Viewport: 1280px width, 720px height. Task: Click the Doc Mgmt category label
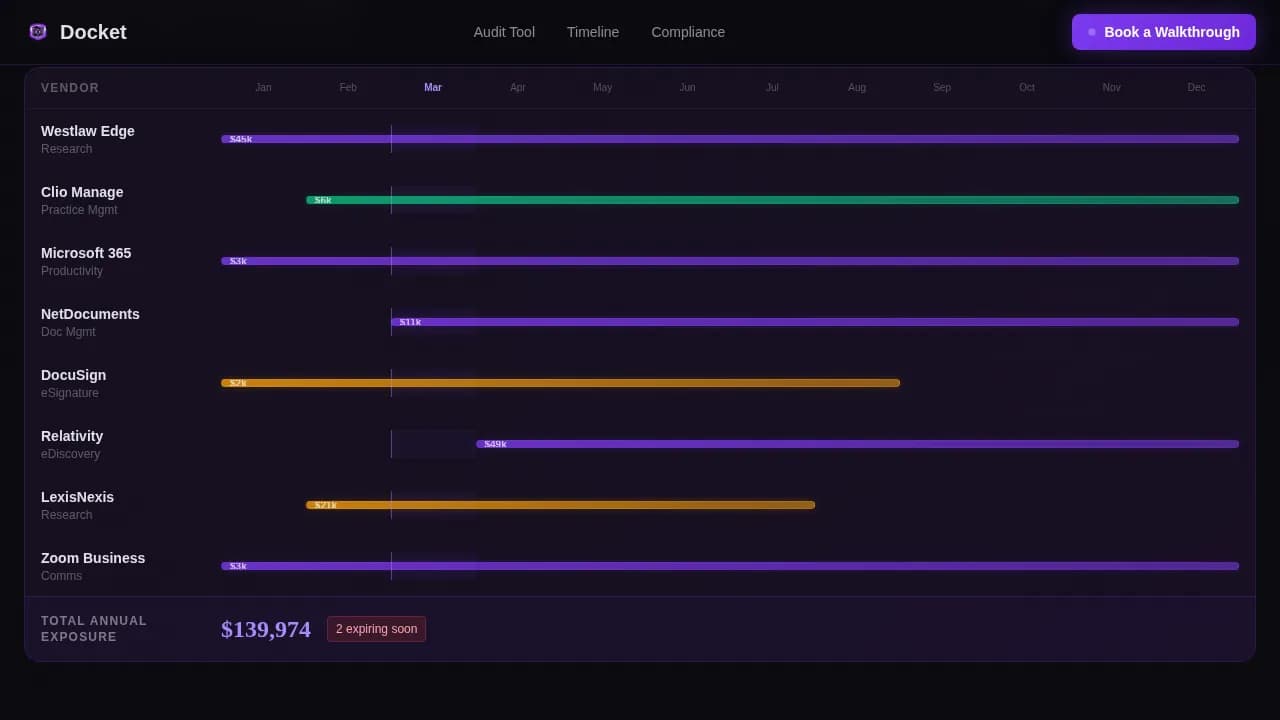pyautogui.click(x=68, y=332)
